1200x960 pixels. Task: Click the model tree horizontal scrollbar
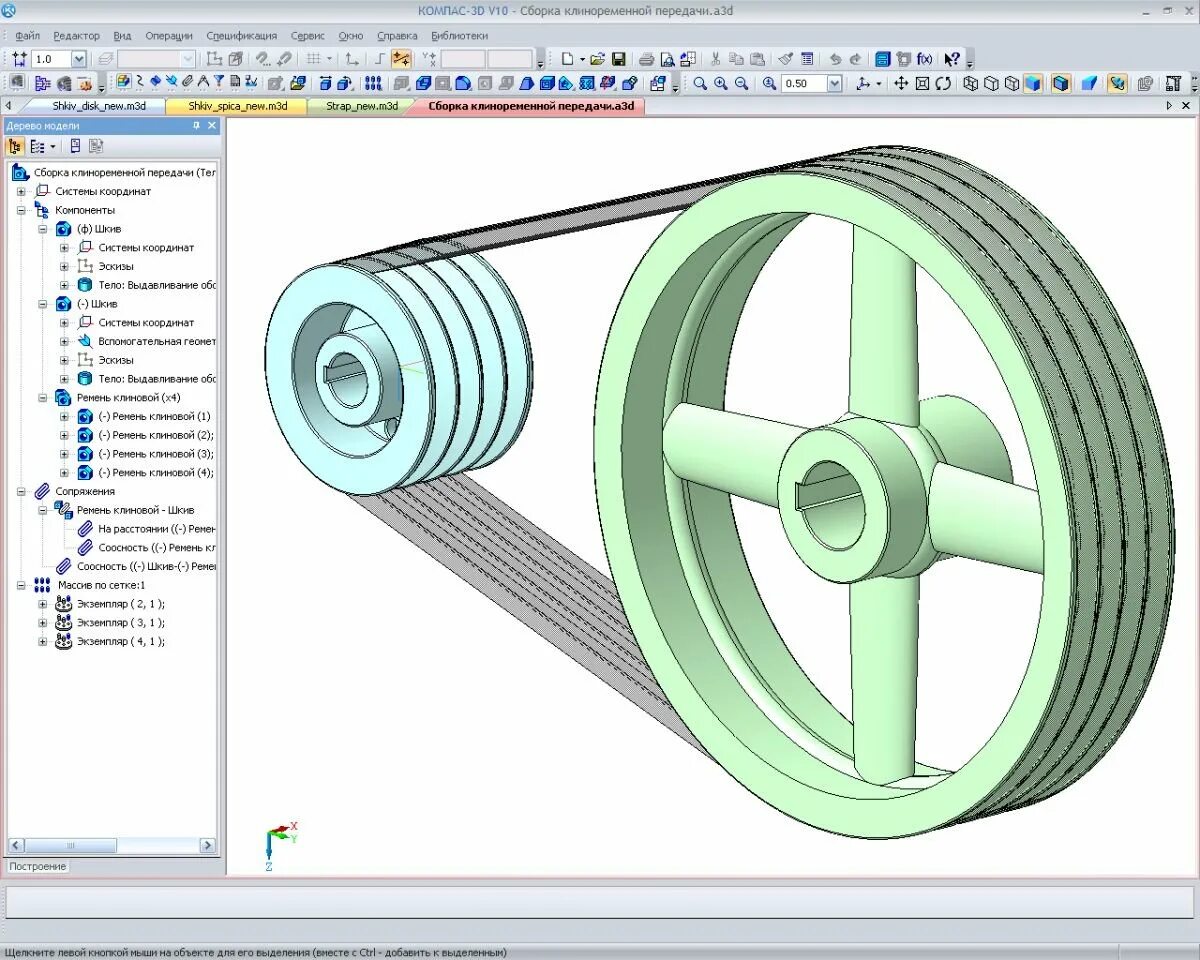pyautogui.click(x=111, y=845)
